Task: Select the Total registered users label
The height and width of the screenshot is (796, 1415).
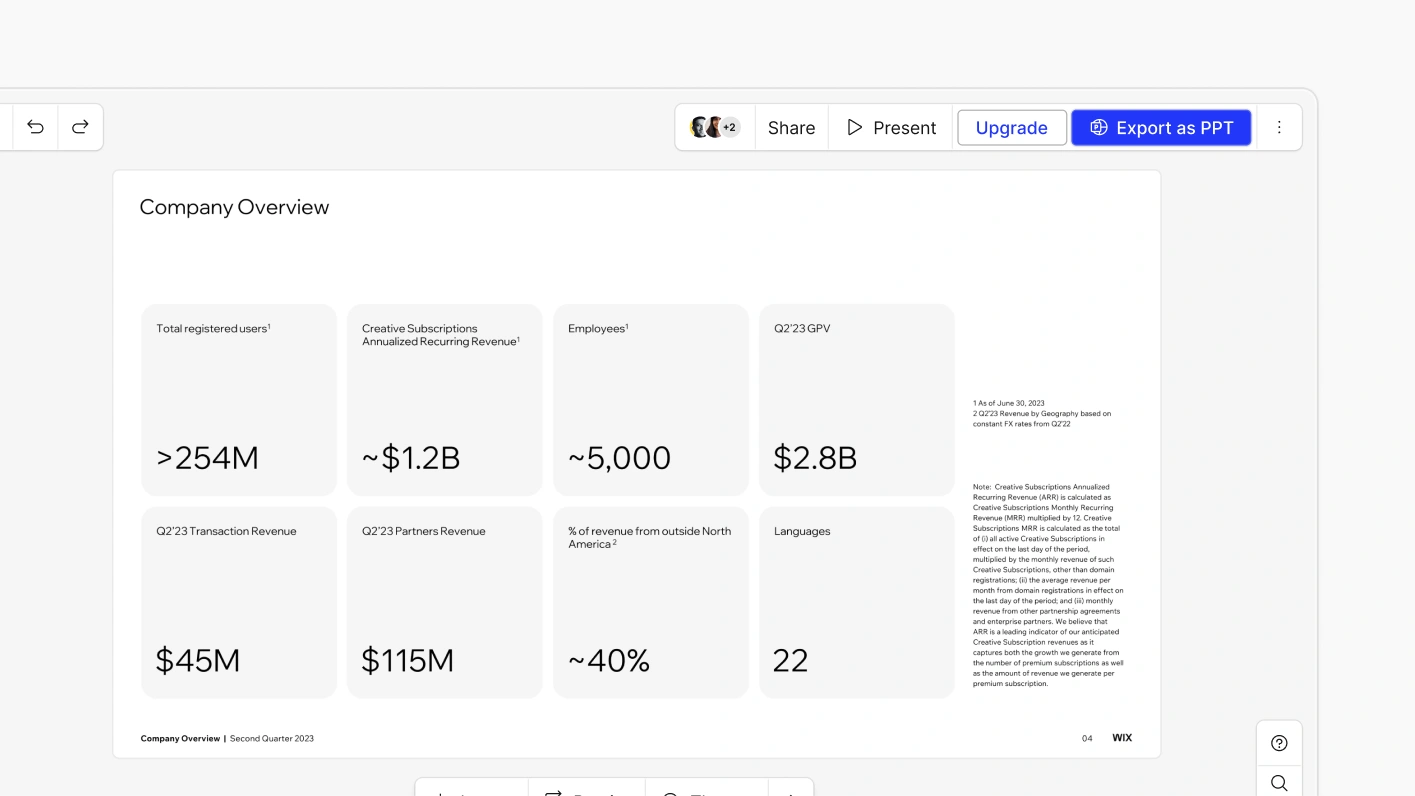Action: pos(213,328)
